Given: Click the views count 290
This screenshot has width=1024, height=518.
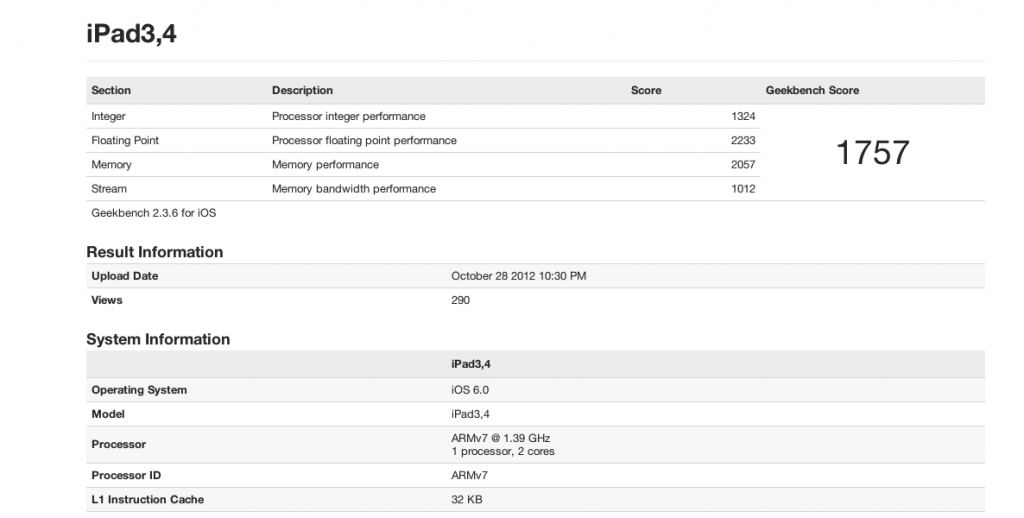Looking at the screenshot, I should pos(460,300).
